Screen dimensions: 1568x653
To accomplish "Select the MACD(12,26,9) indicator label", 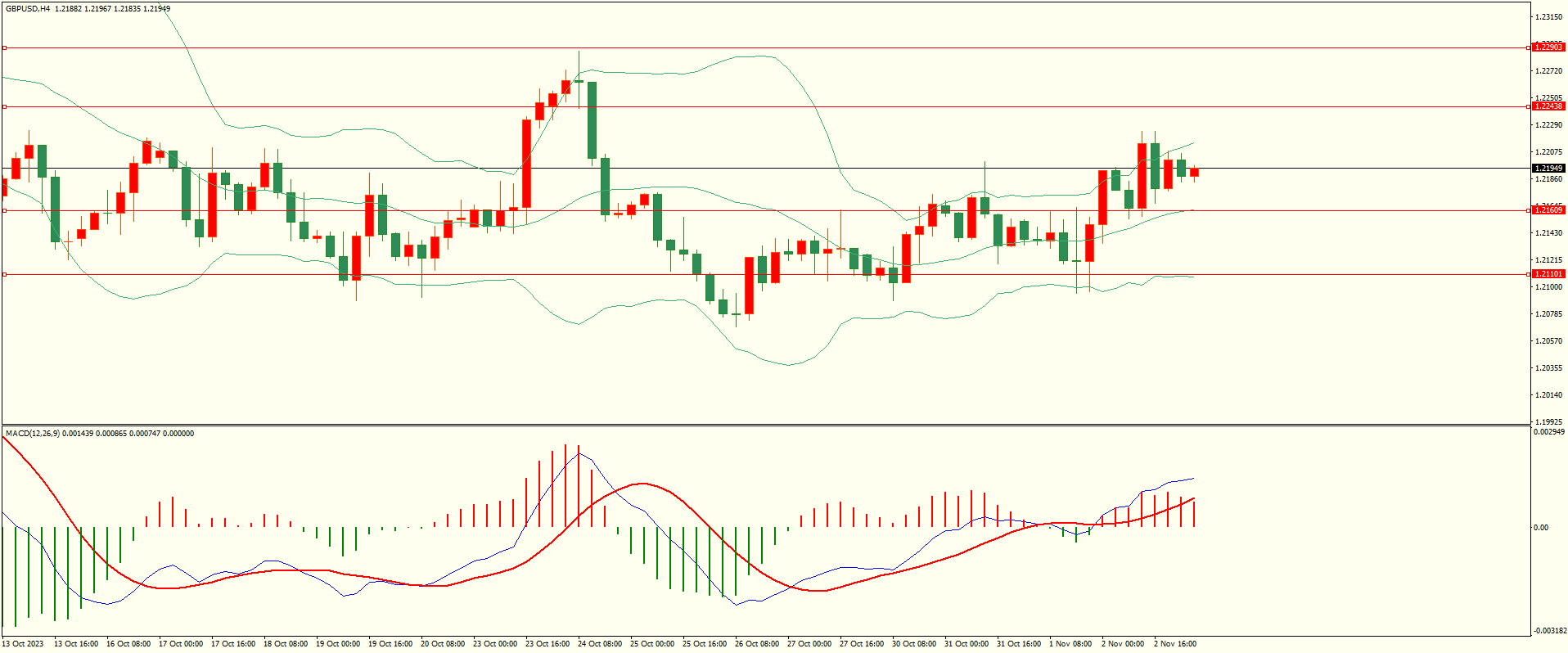I will [x=33, y=434].
